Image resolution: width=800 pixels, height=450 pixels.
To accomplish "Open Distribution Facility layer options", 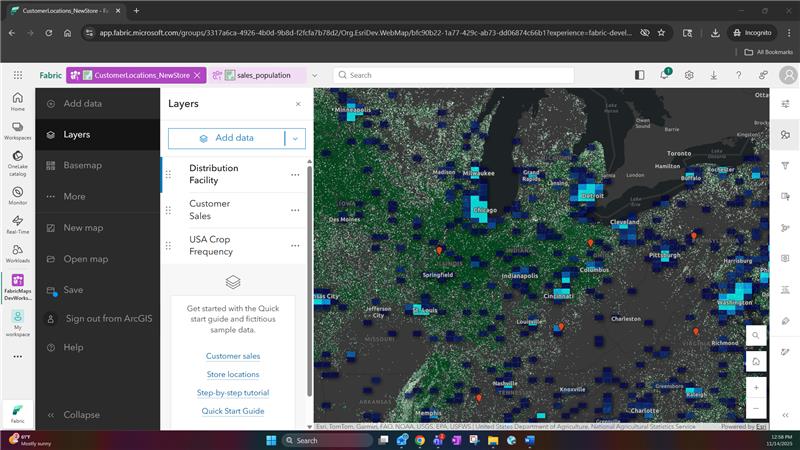I will click(295, 175).
